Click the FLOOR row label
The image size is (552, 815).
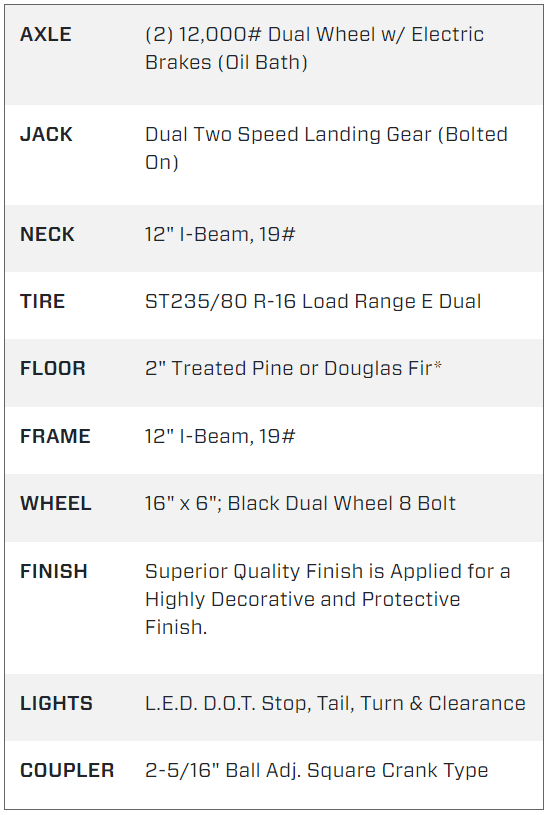pyautogui.click(x=53, y=369)
